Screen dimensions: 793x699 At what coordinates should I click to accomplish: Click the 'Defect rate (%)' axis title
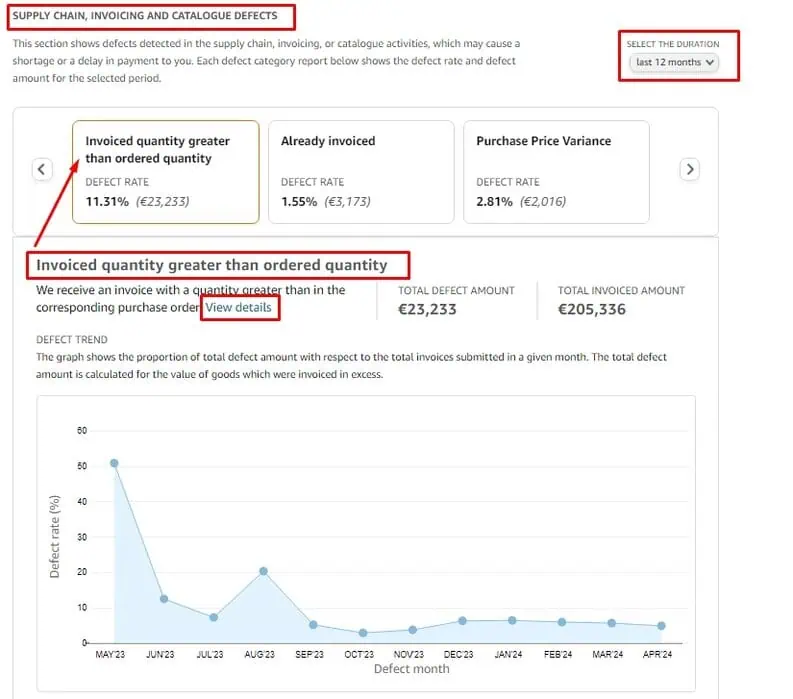[x=54, y=537]
